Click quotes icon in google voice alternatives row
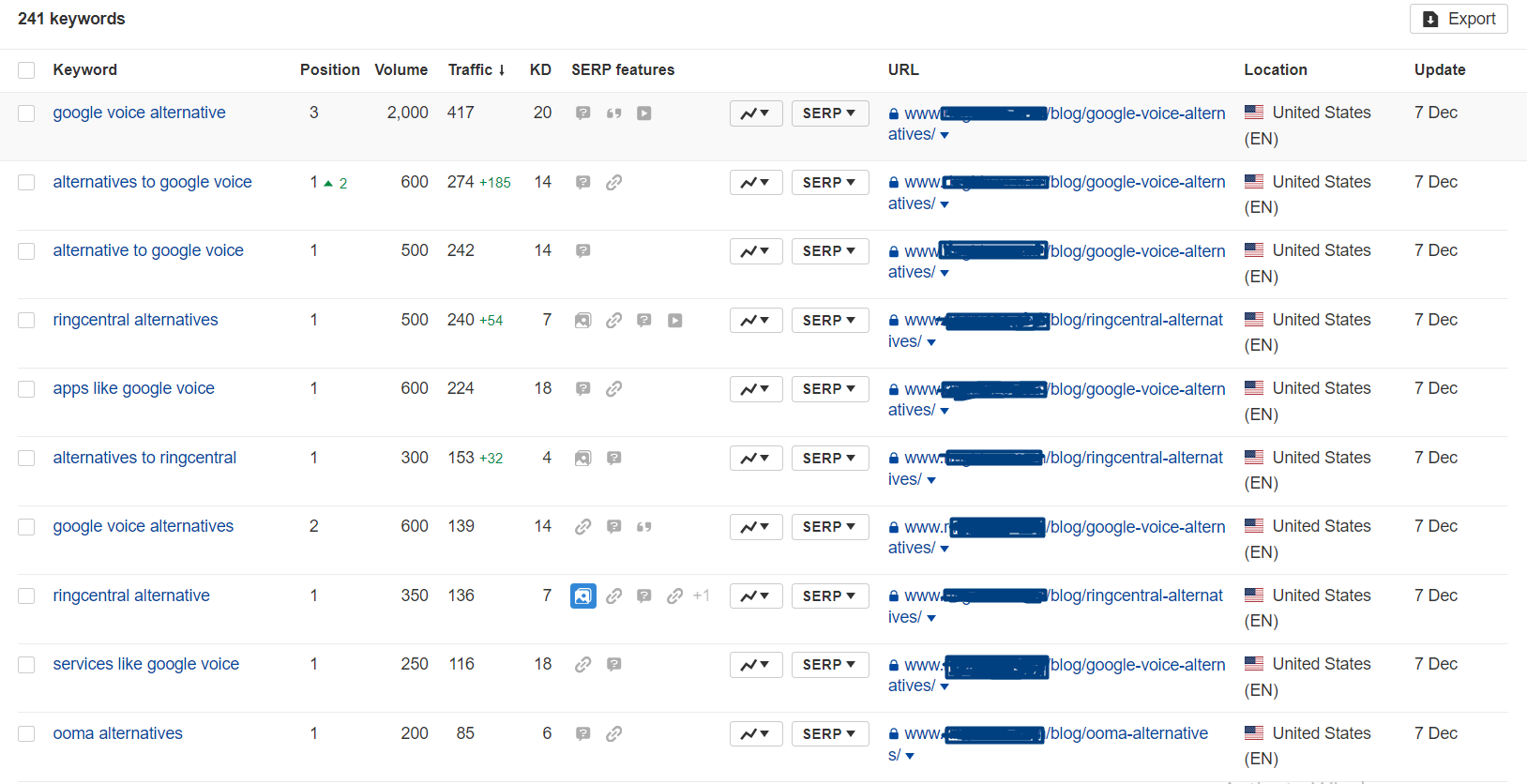This screenshot has height=784, width=1527. pyautogui.click(x=644, y=527)
